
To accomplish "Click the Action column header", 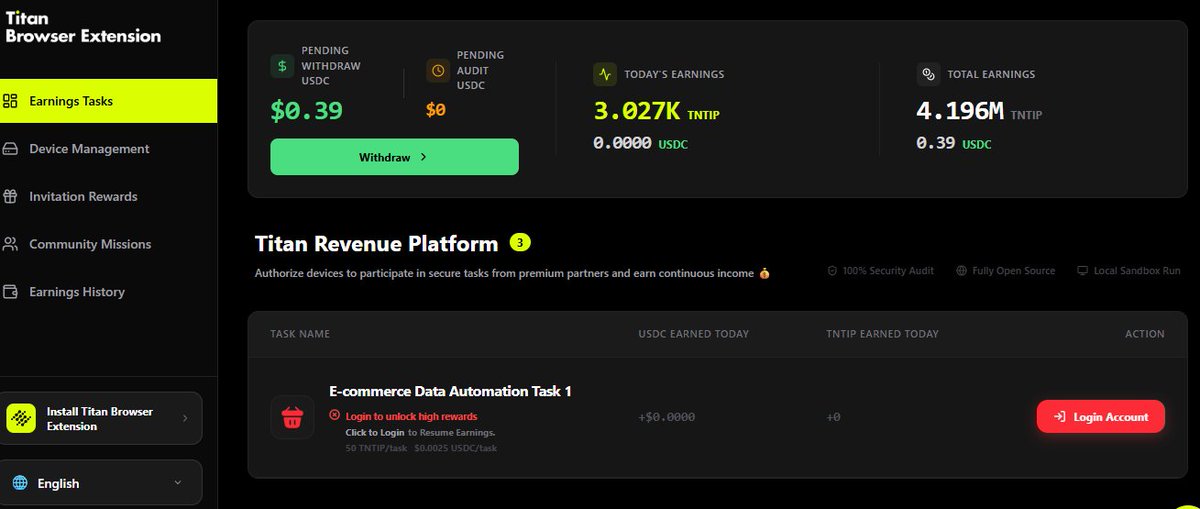I will point(1145,334).
